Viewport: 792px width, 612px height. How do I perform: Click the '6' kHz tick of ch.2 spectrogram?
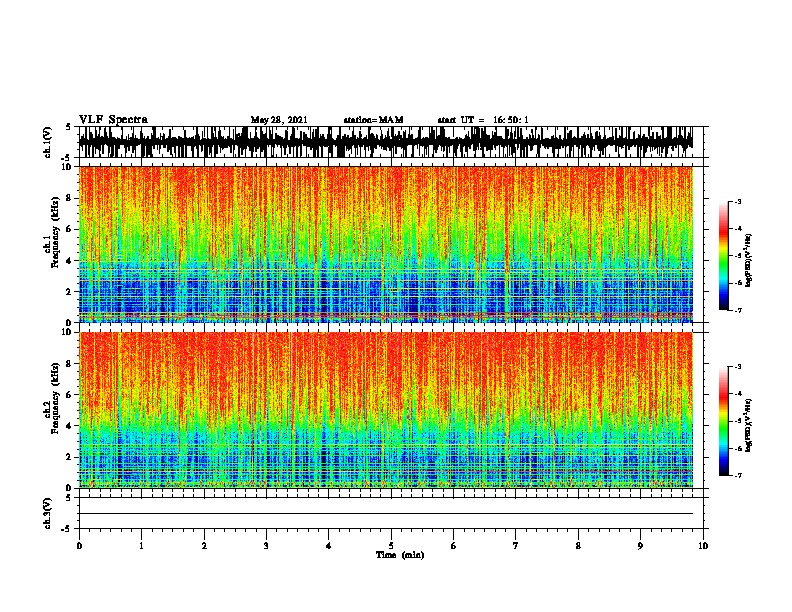[x=69, y=394]
